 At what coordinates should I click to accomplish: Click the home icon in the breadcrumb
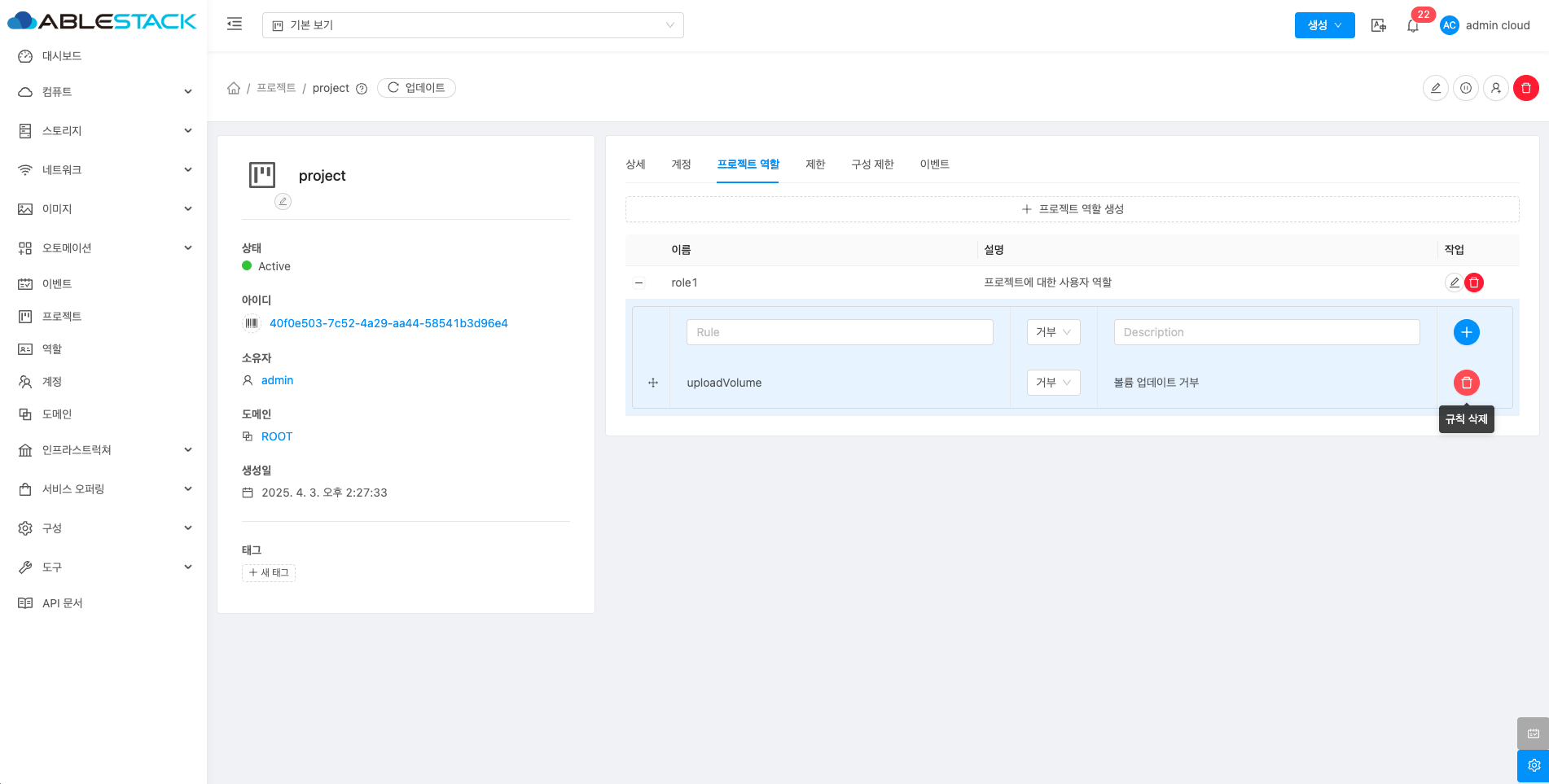coord(234,88)
